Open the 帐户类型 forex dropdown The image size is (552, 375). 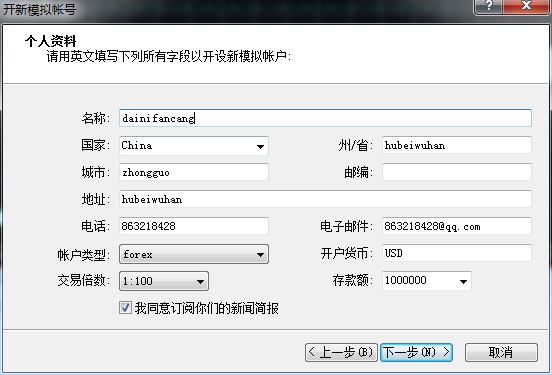pos(194,254)
